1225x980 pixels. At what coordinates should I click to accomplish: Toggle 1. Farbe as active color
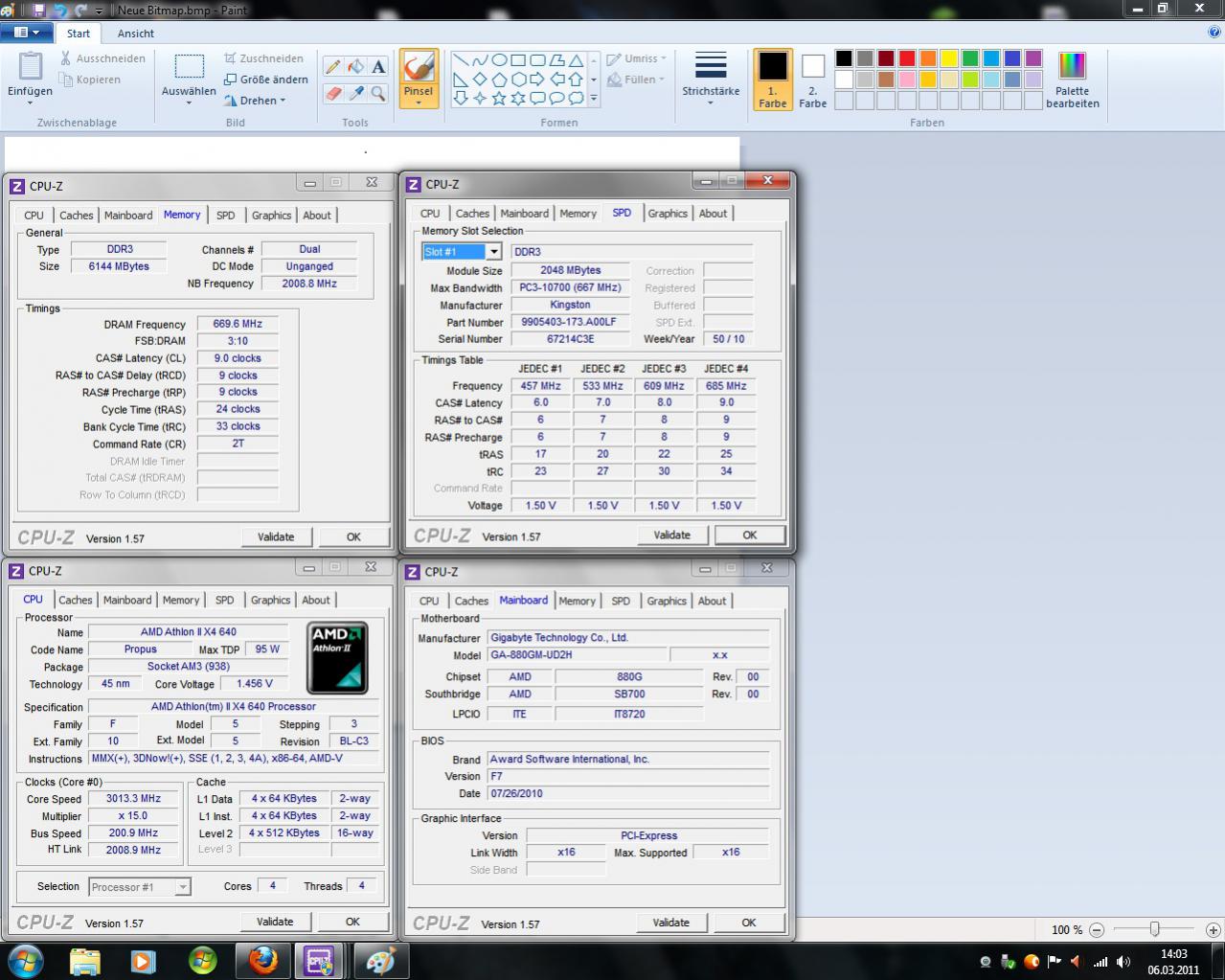pos(772,80)
